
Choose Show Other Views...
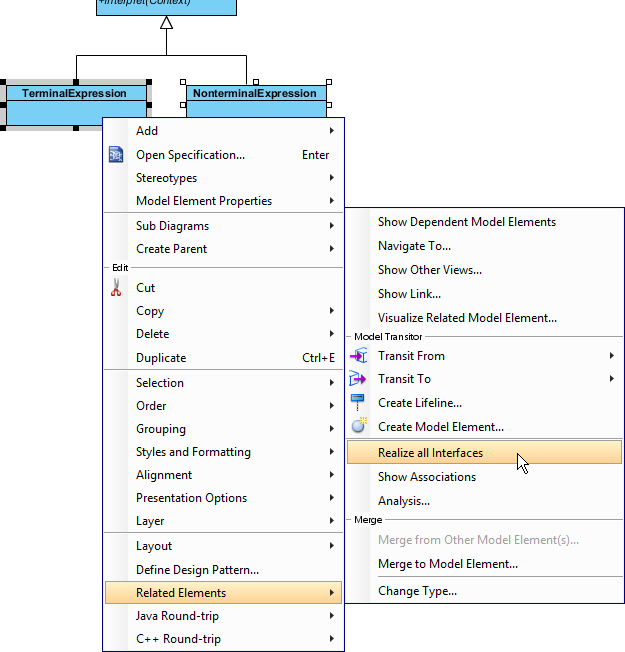click(x=484, y=270)
